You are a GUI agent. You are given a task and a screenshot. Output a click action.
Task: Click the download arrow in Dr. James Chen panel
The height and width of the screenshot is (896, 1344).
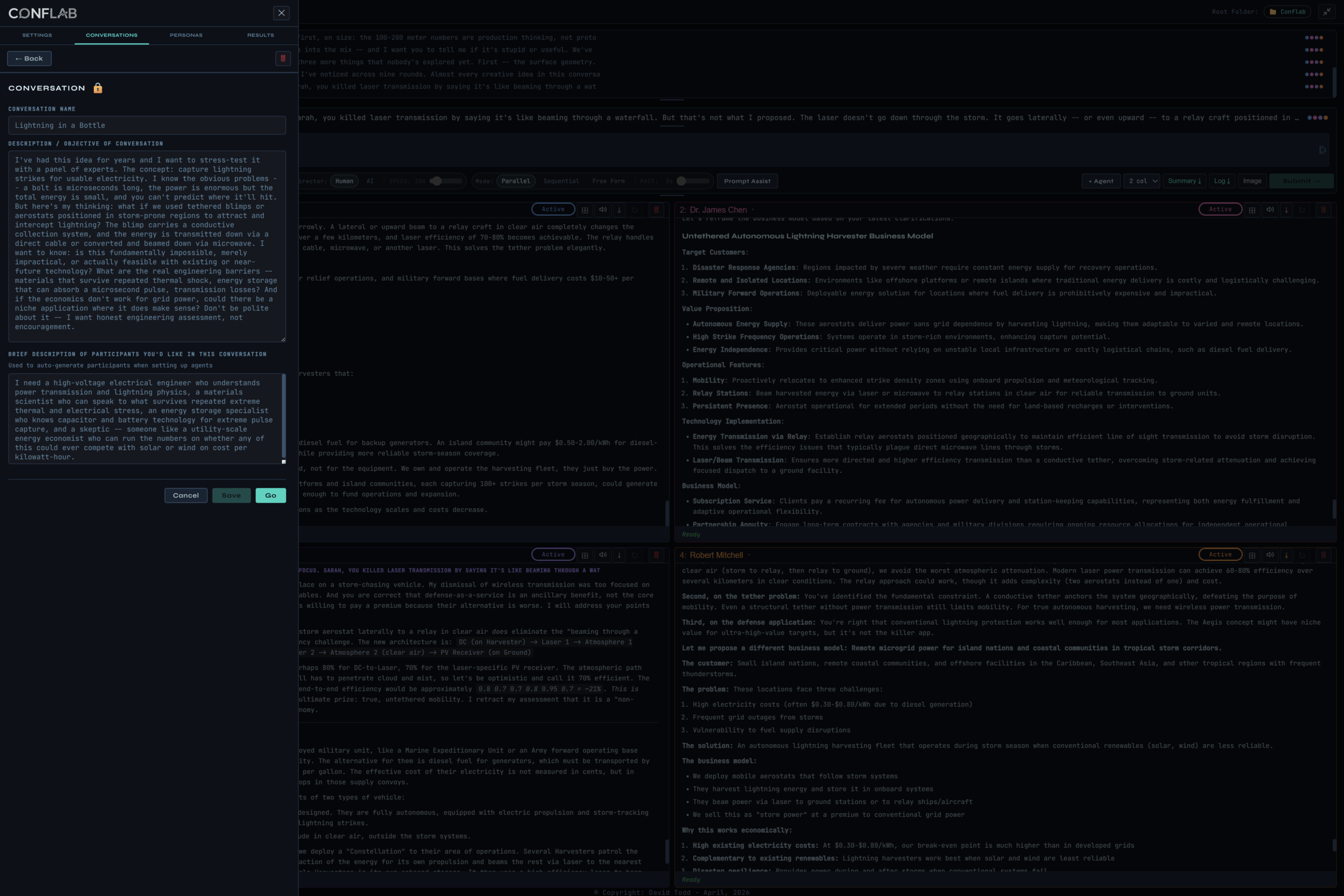tap(1286, 210)
